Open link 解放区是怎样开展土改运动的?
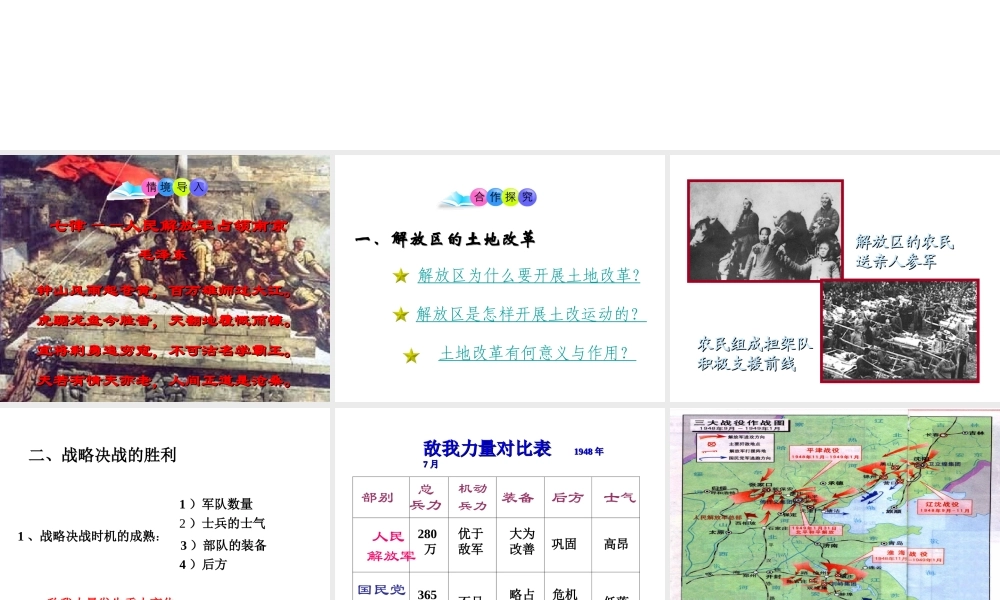This screenshot has height=600, width=1000. click(x=531, y=314)
